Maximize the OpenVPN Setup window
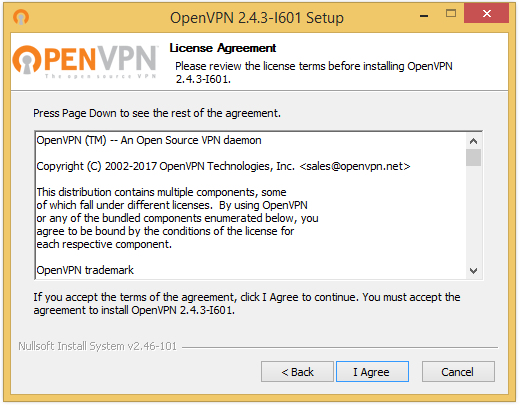This screenshot has width=520, height=405. click(451, 14)
